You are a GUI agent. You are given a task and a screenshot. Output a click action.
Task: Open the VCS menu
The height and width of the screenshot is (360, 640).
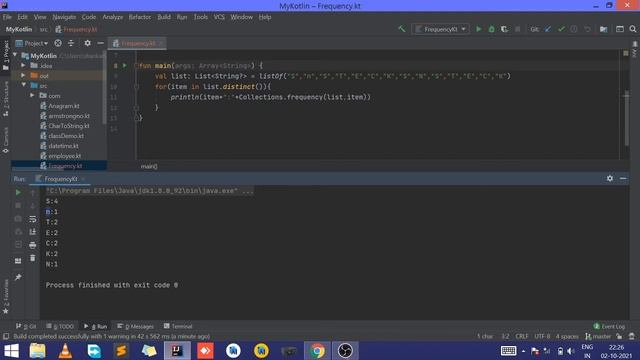(219, 17)
